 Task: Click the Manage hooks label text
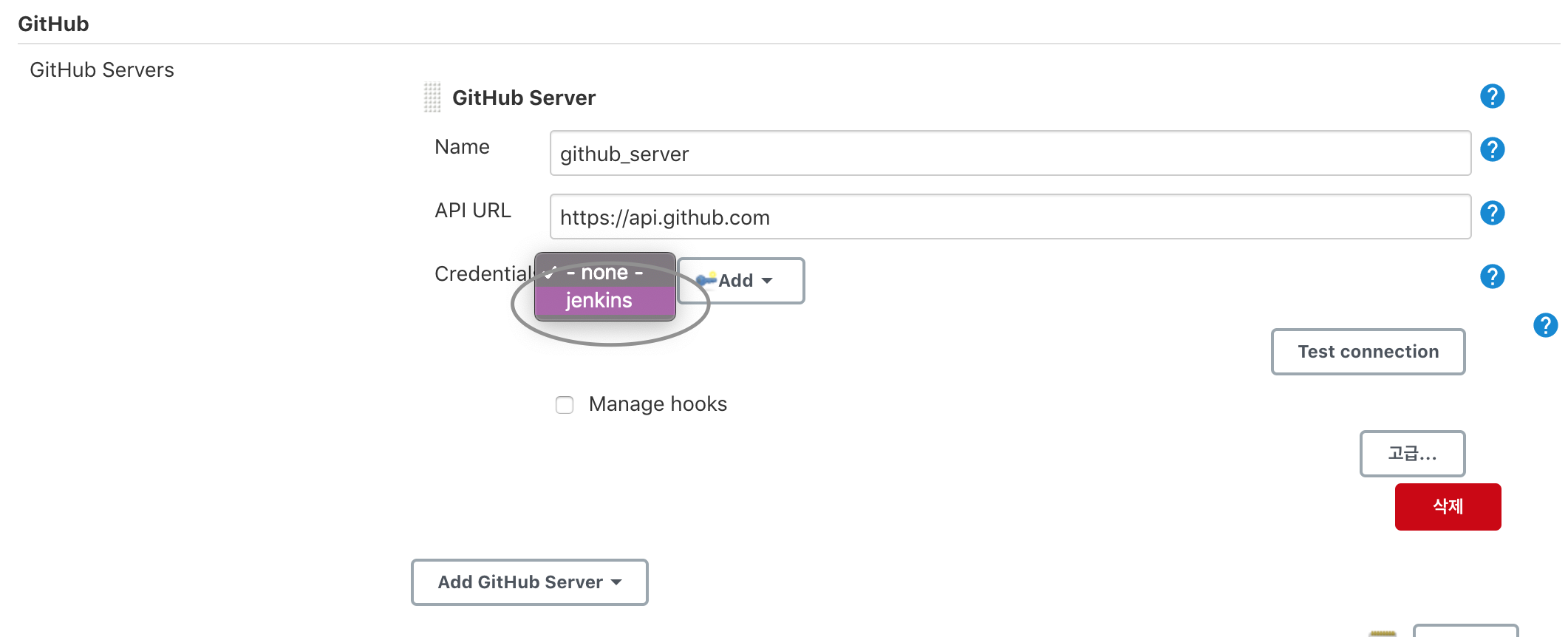point(658,404)
